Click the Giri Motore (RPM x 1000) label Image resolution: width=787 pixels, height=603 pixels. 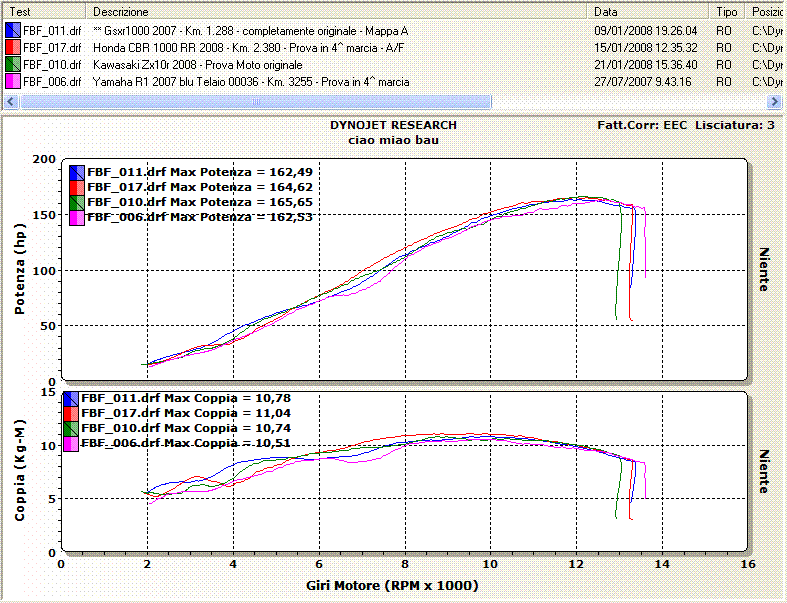tap(392, 585)
